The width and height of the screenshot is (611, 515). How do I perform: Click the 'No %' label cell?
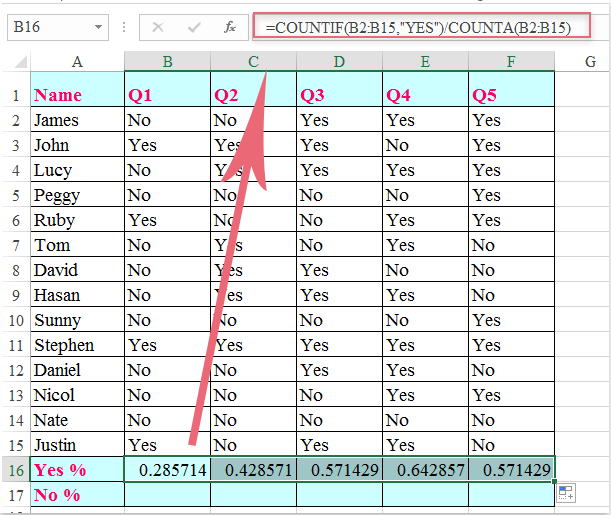(x=77, y=494)
